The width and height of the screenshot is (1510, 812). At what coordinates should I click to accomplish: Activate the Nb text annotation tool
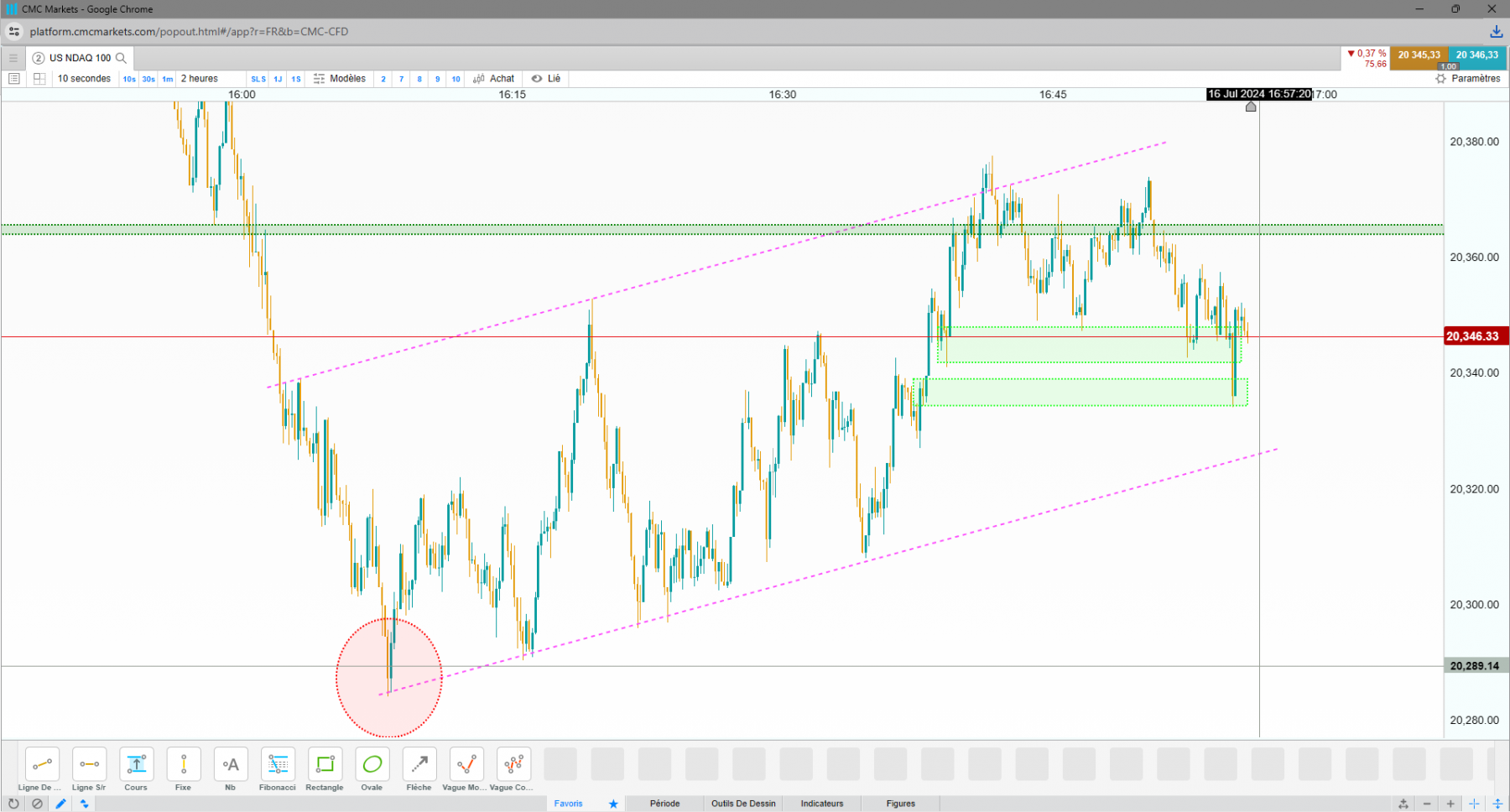tap(231, 769)
